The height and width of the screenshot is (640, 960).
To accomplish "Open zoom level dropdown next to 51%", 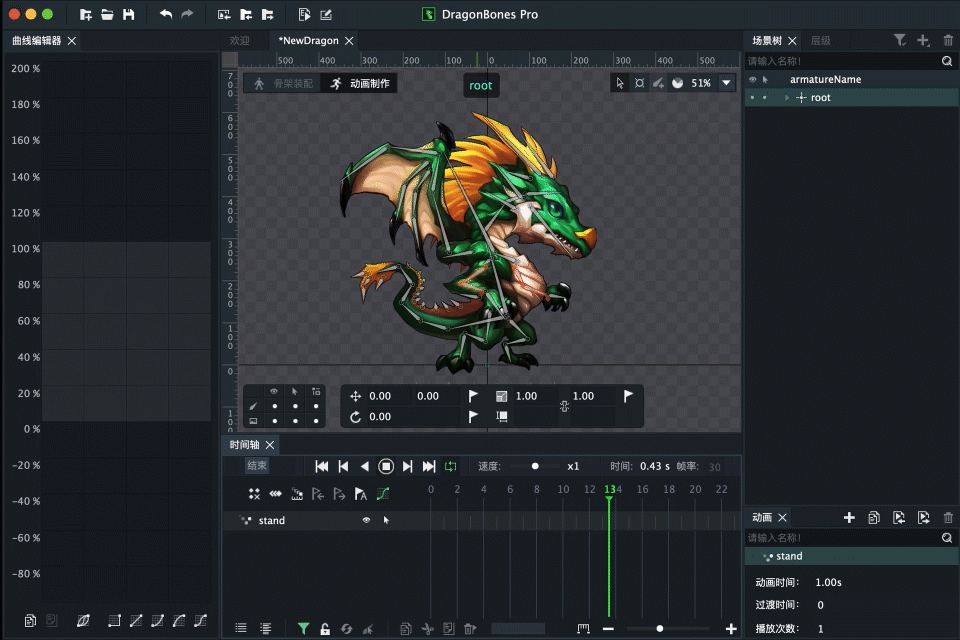I will 727,83.
